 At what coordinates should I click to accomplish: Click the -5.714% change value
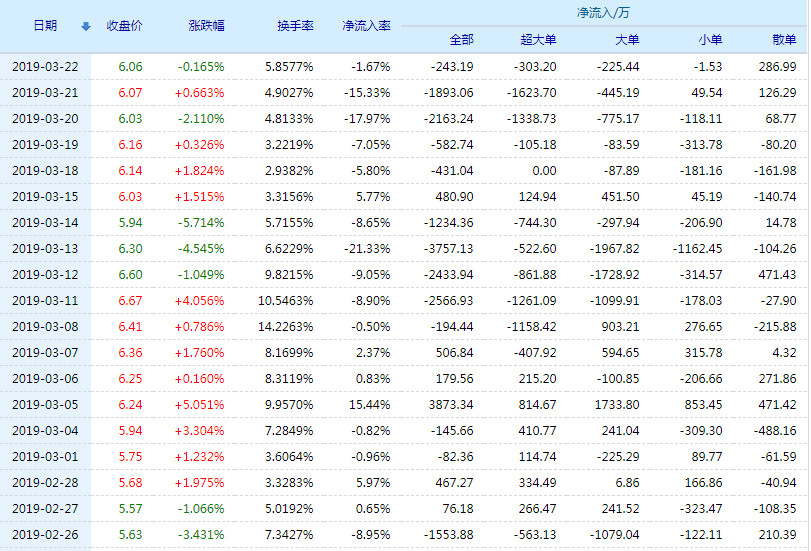click(x=200, y=222)
